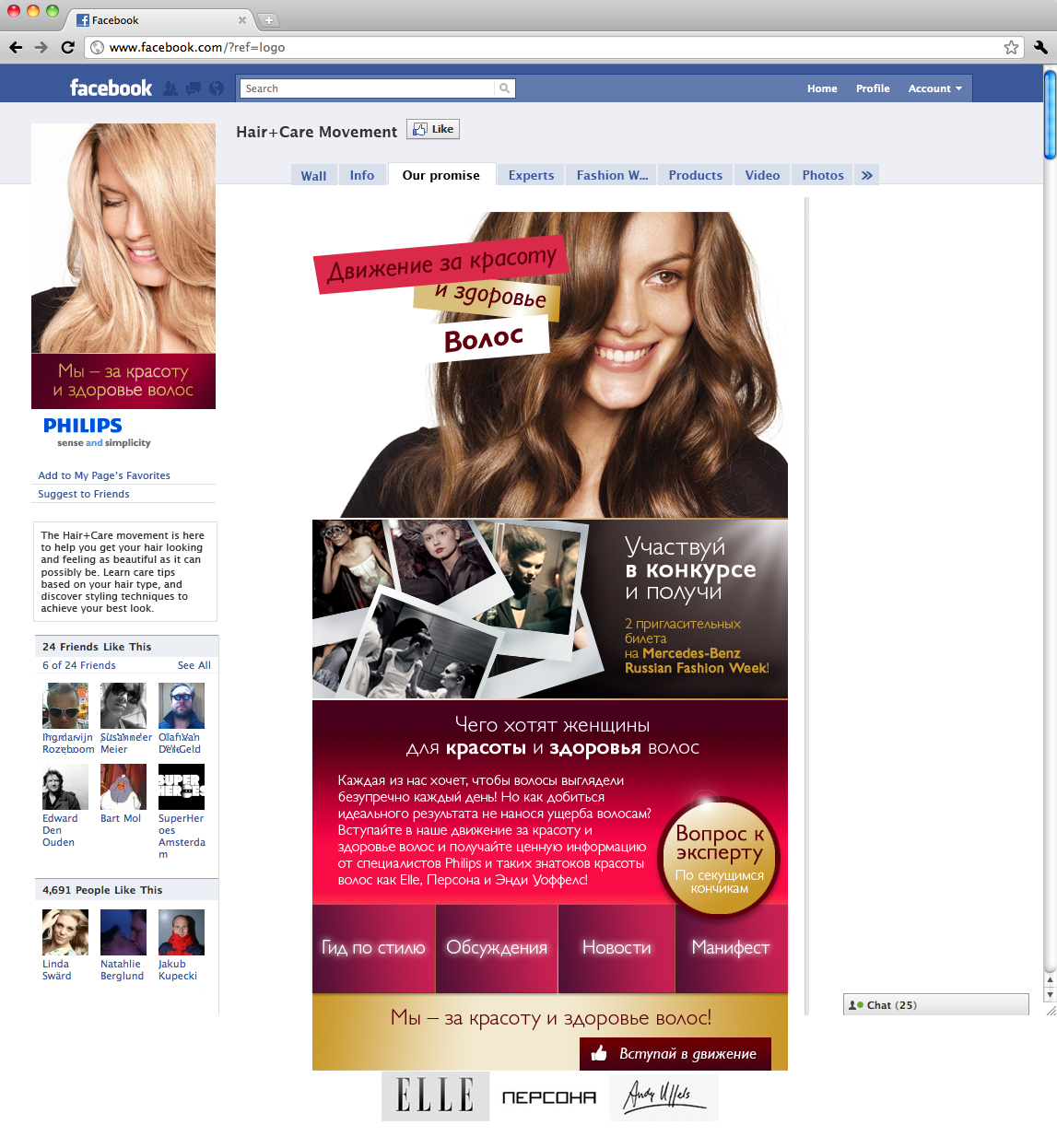Image resolution: width=1057 pixels, height=1148 pixels.
Task: Open the Photos tab
Action: coord(823,175)
